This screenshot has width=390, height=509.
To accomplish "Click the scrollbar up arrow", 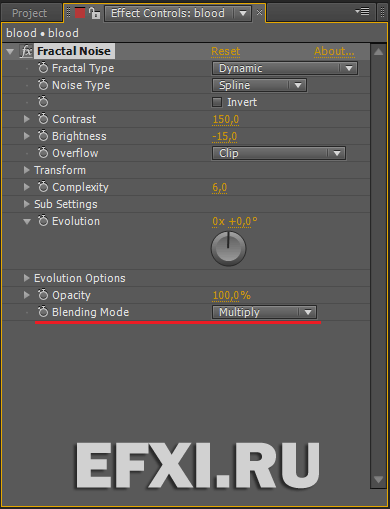I will click(x=379, y=52).
